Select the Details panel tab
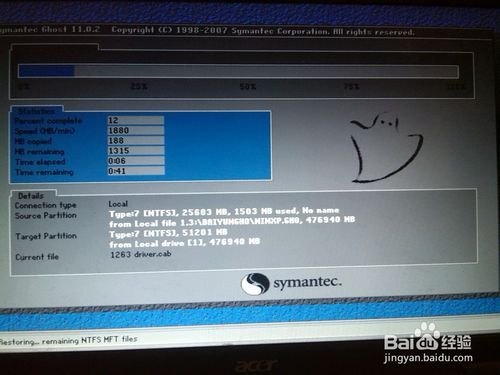500x375 pixels. (x=31, y=196)
